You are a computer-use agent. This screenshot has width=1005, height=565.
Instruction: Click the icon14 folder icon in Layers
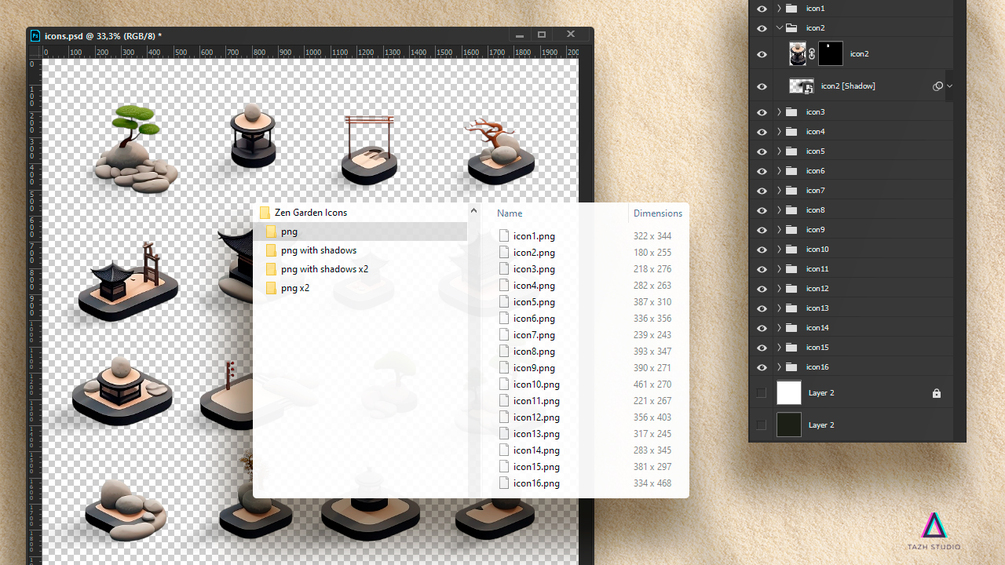tap(792, 328)
